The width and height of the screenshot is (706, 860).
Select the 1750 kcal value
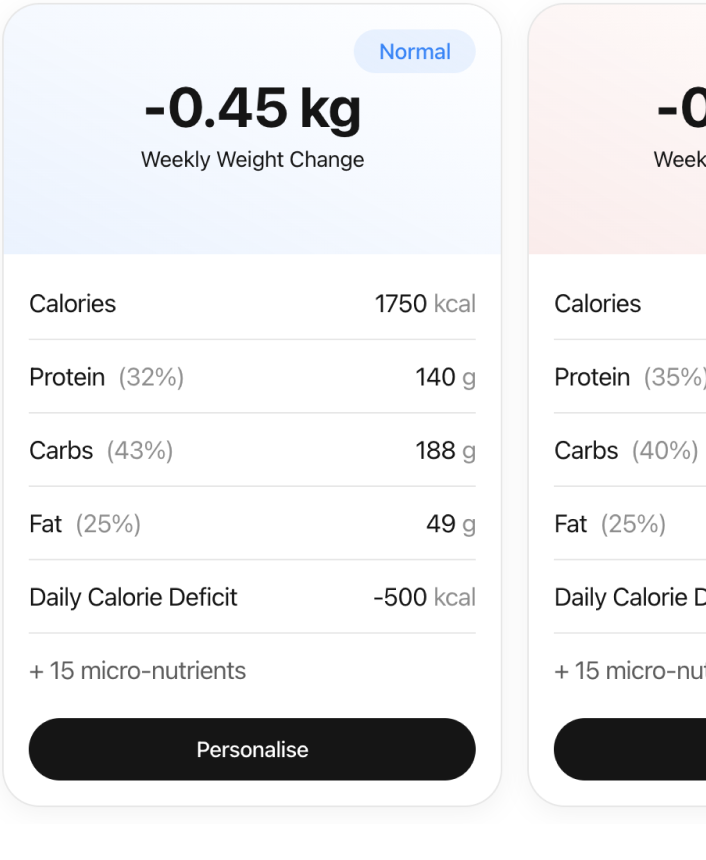click(x=426, y=303)
